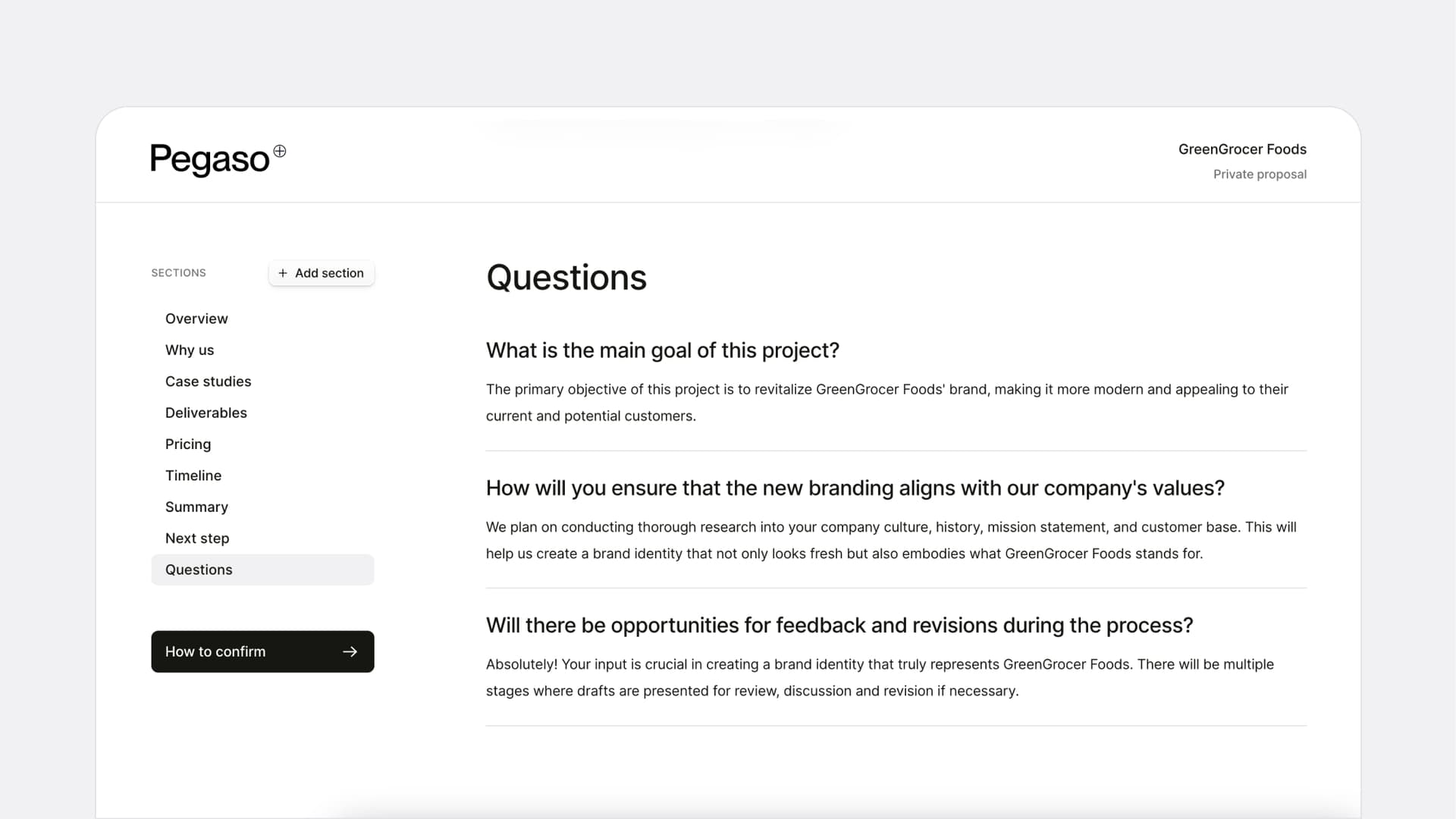
Task: Select the Why us section in sidebar
Action: click(189, 350)
